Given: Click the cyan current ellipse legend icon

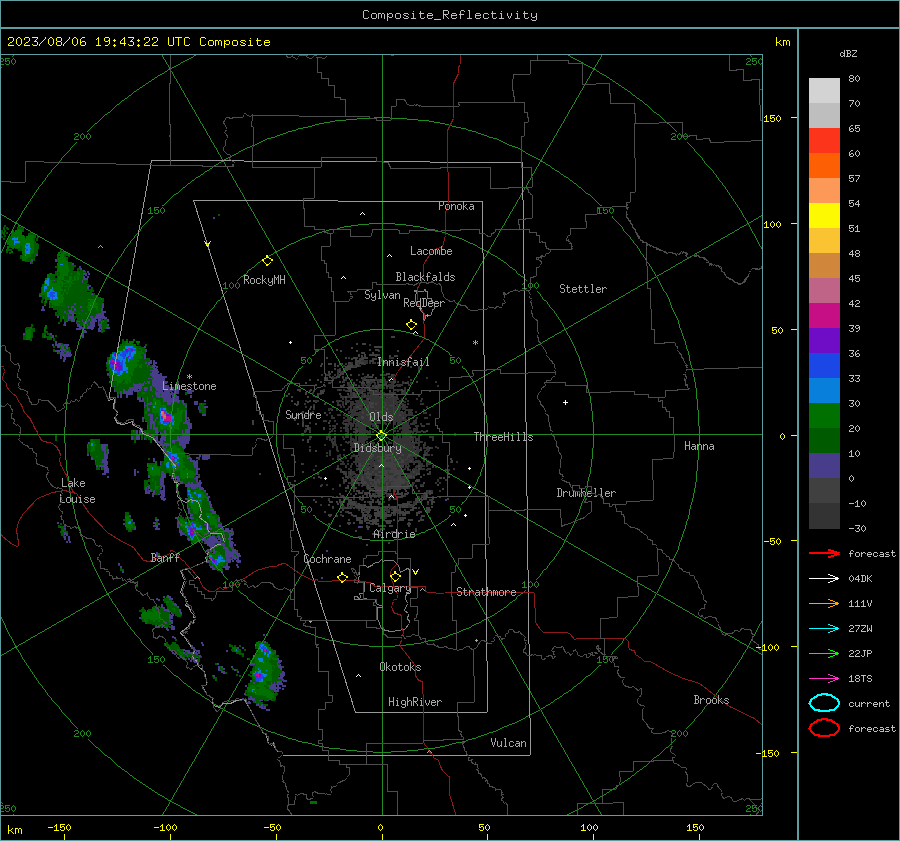Looking at the screenshot, I should (824, 703).
